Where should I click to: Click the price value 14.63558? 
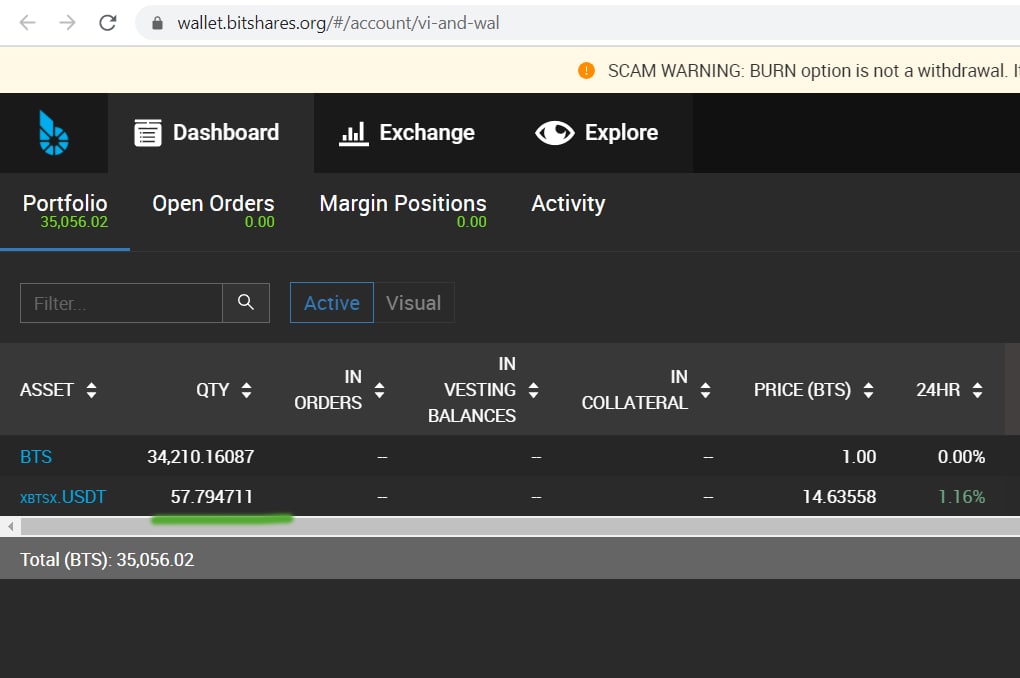[839, 497]
